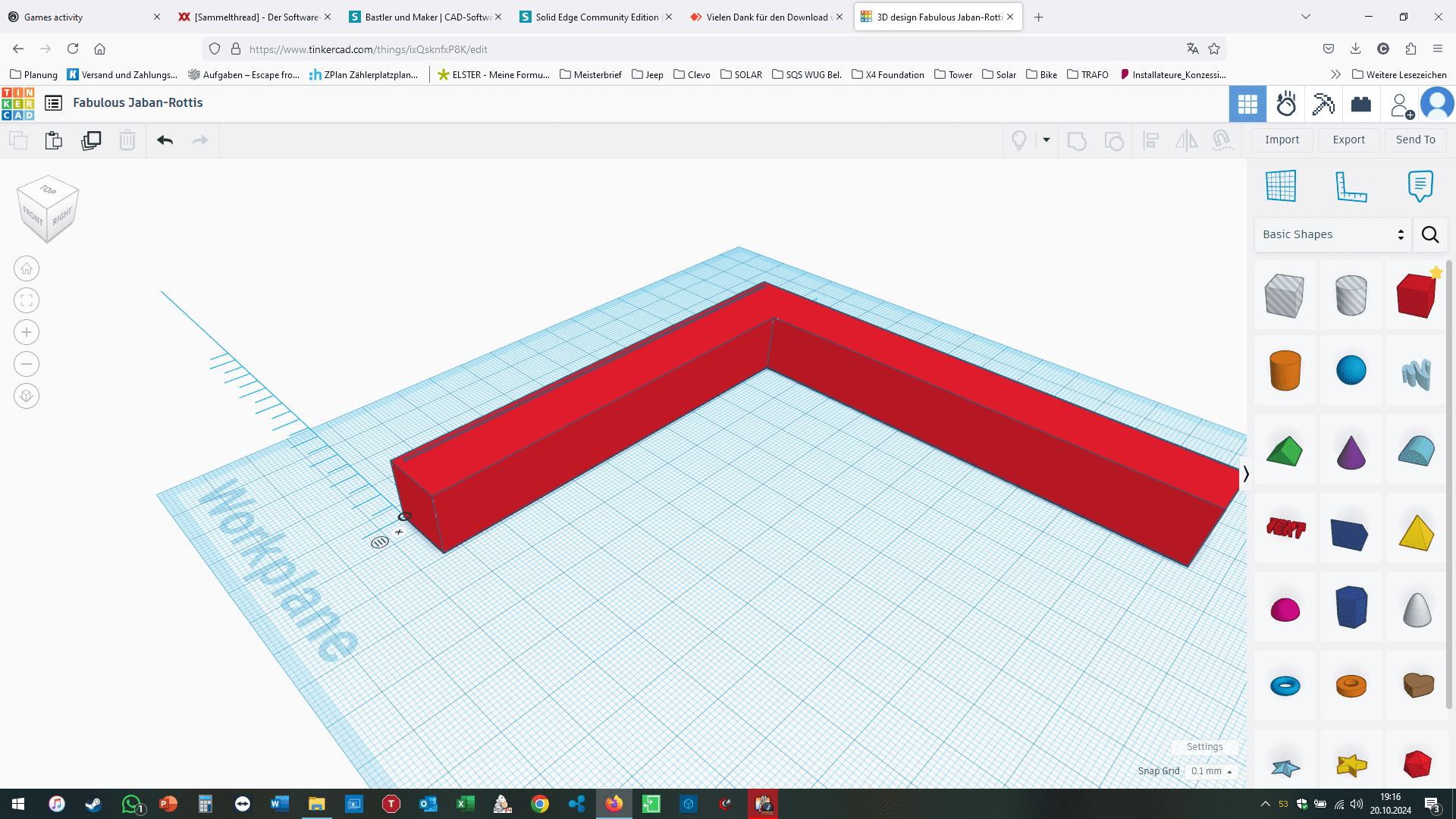Viewport: 1456px width, 819px height.
Task: Toggle the Show all lightbulb icon
Action: [1019, 140]
